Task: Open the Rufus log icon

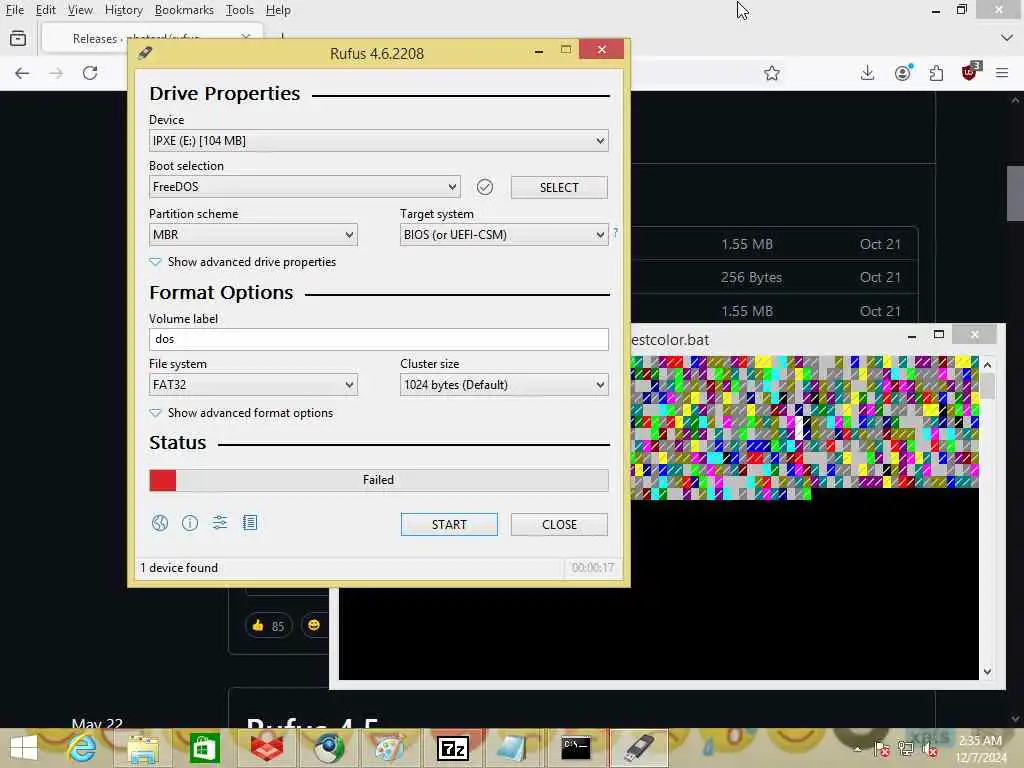Action: pos(250,522)
